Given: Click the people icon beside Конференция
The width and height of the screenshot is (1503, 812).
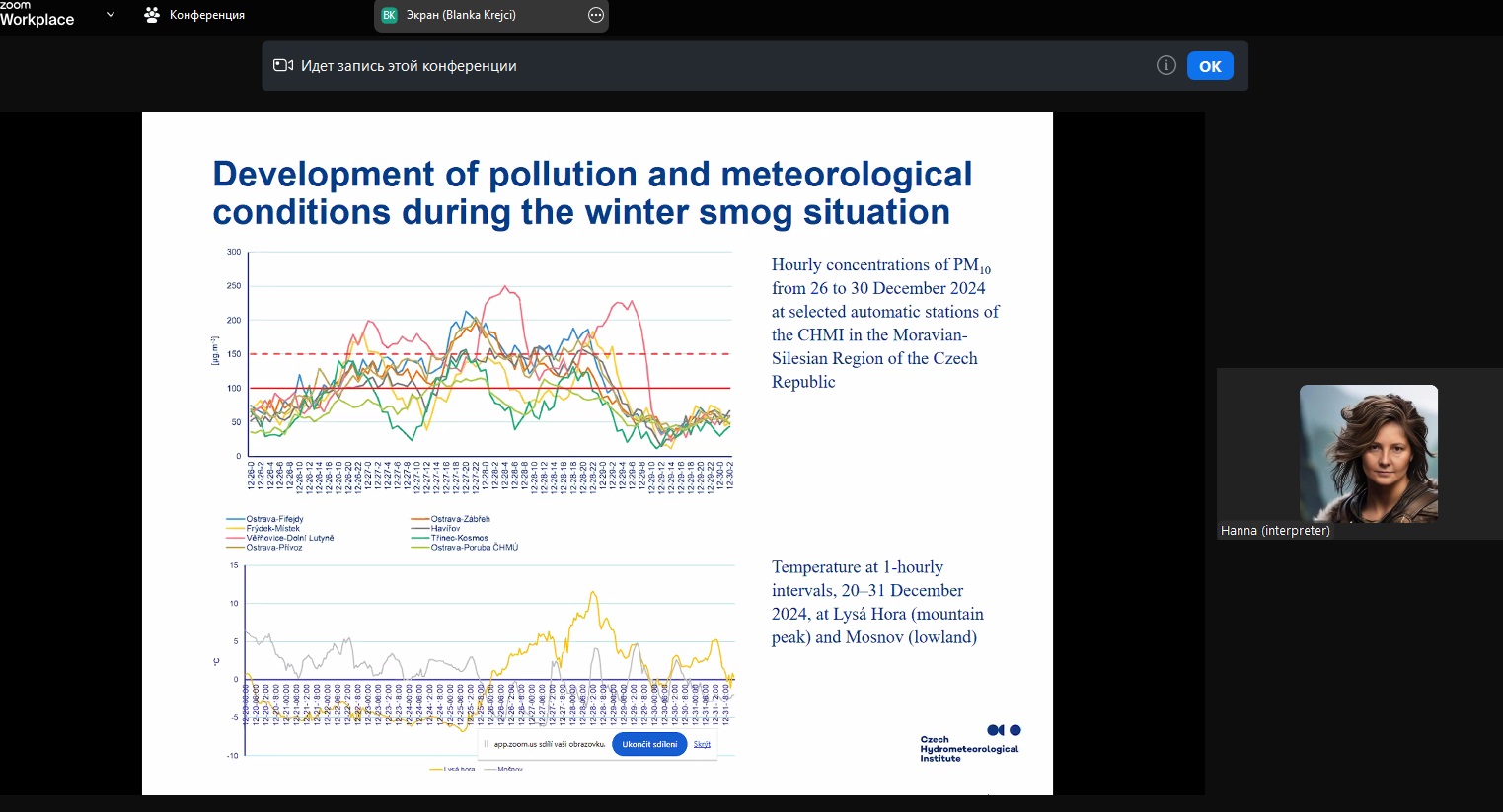Looking at the screenshot, I should pos(152,15).
